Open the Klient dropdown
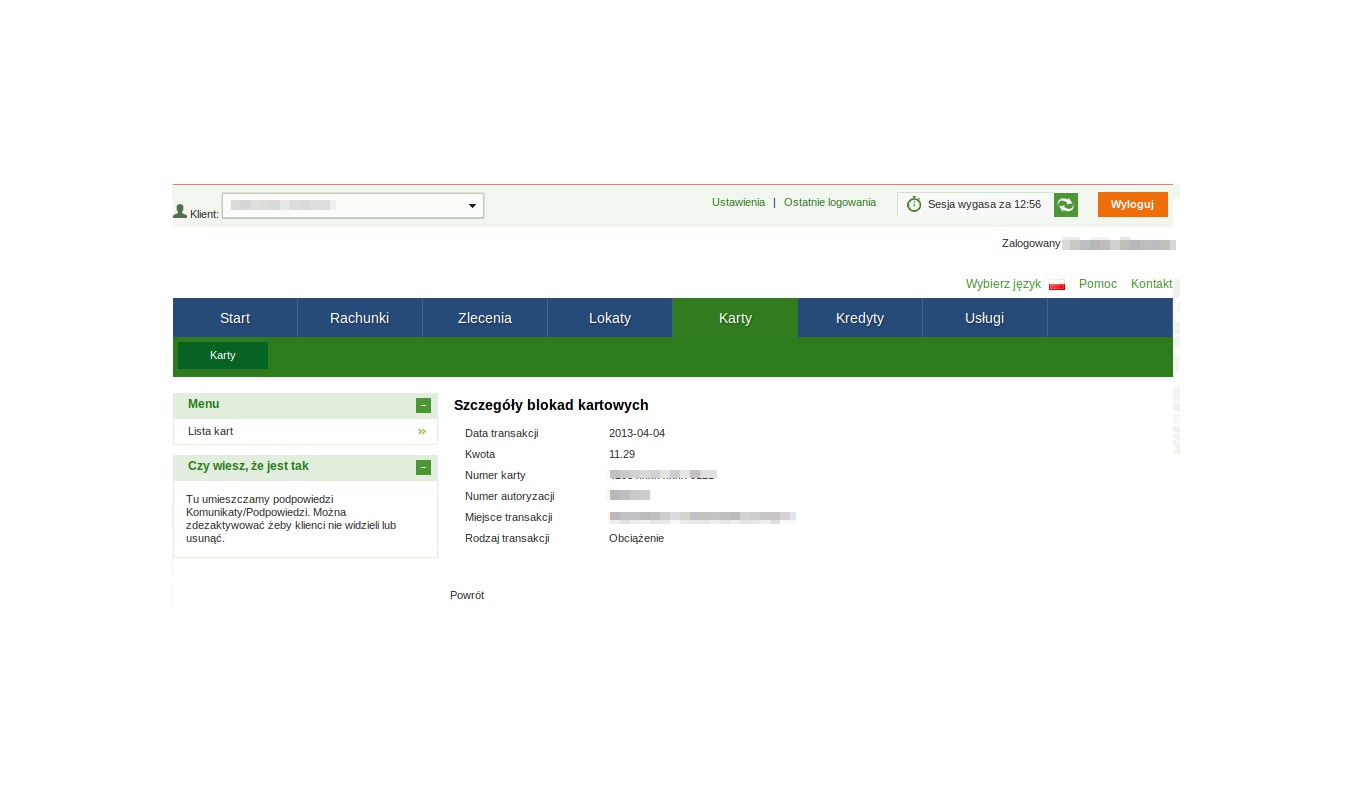The height and width of the screenshot is (791, 1353). 353,205
